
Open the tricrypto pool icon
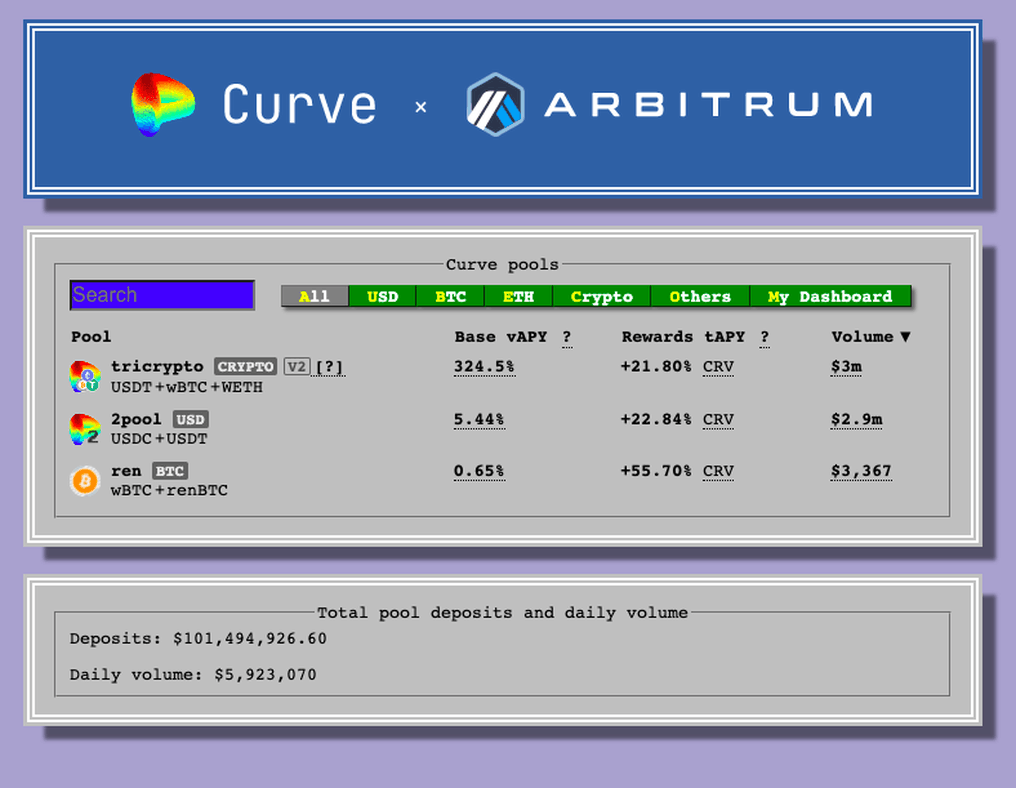coord(85,377)
